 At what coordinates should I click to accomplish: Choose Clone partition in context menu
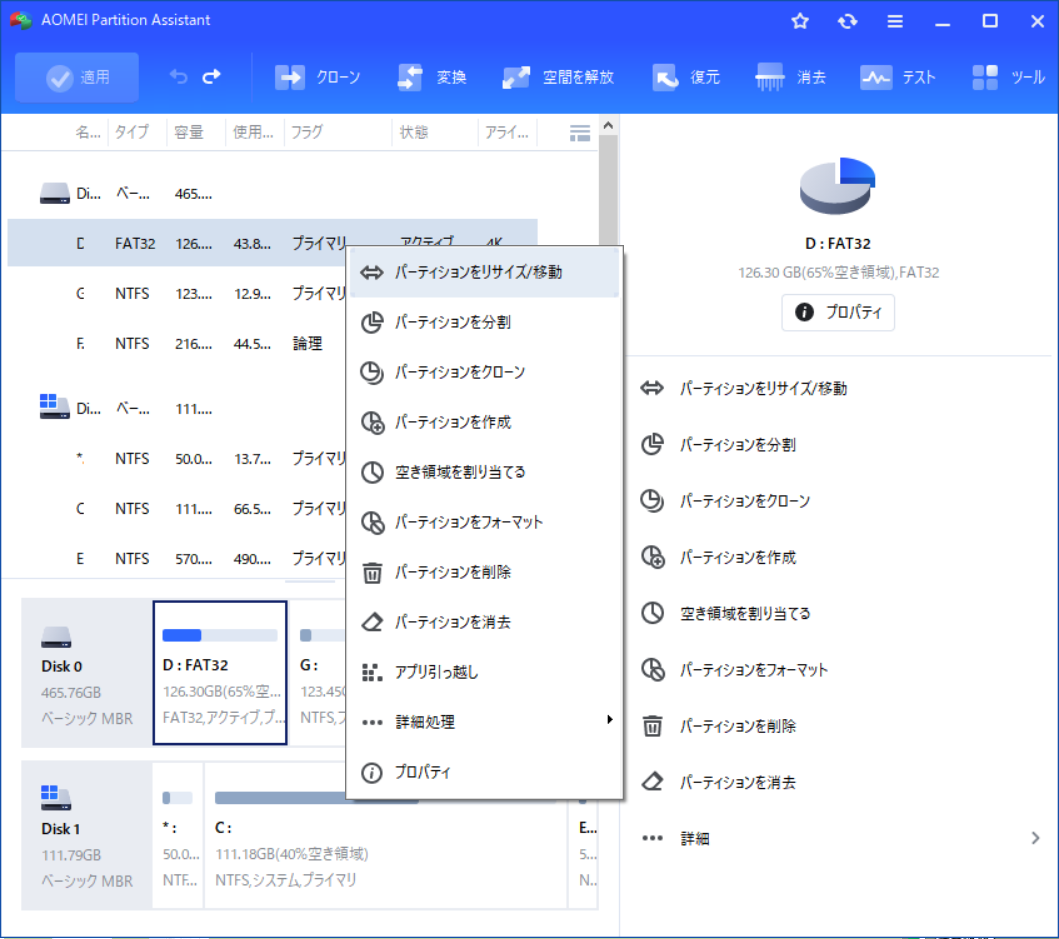(484, 372)
